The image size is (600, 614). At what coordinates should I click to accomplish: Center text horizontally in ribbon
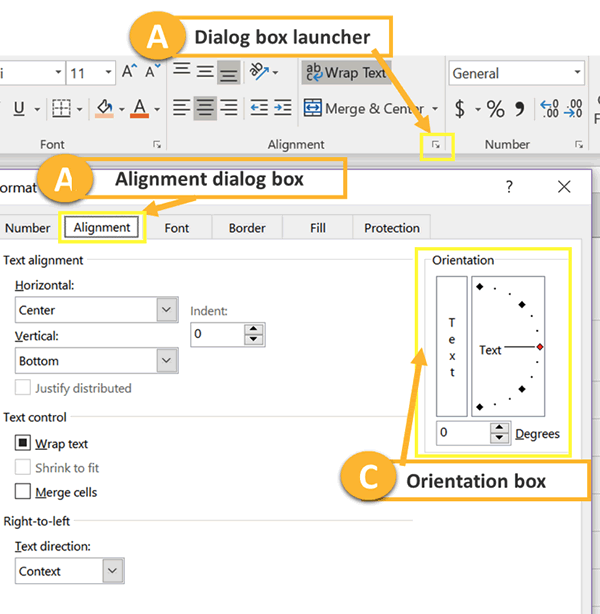[x=205, y=108]
